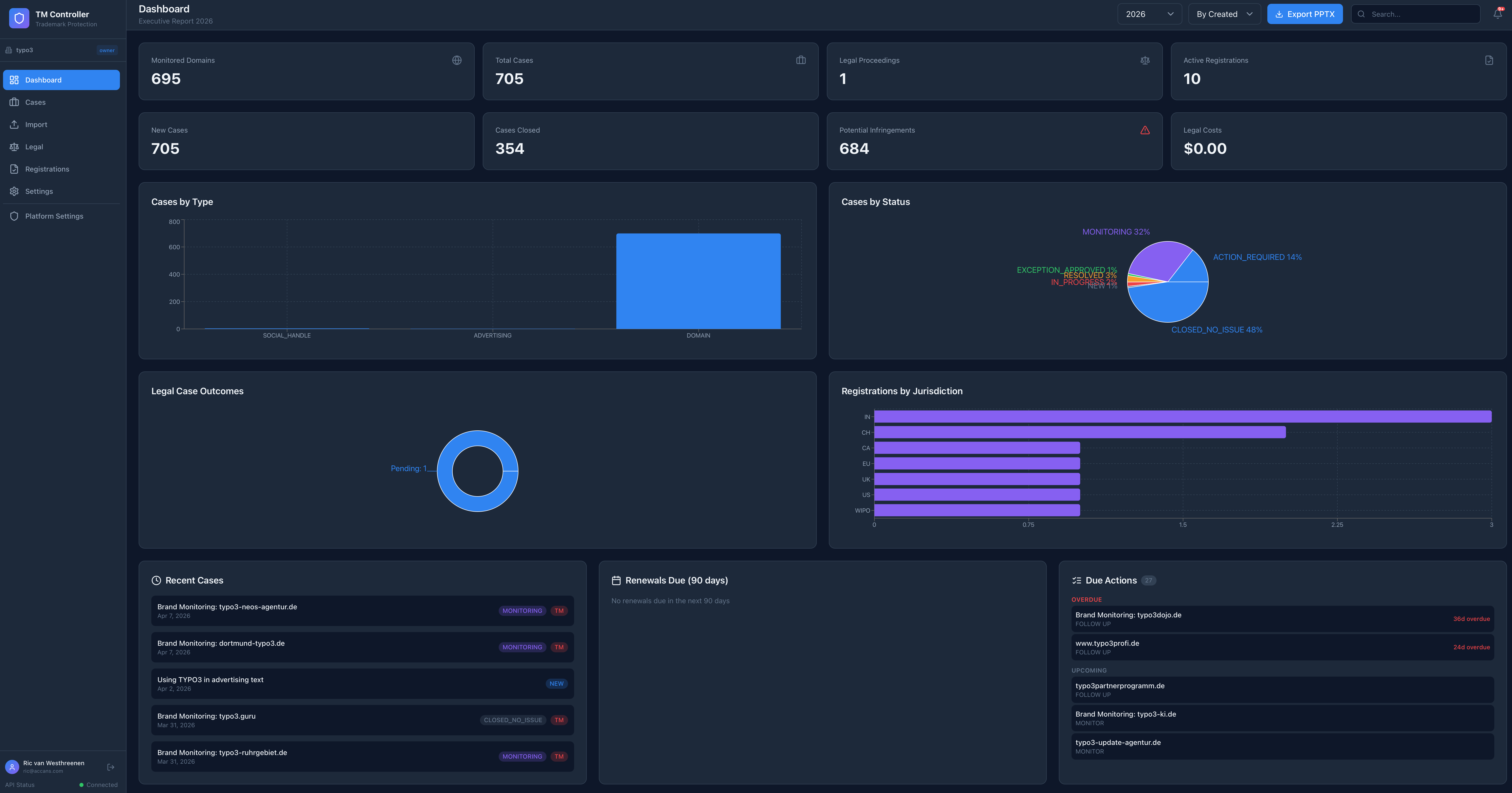Click the Cases Closed value 354
This screenshot has width=1512, height=793.
(510, 149)
